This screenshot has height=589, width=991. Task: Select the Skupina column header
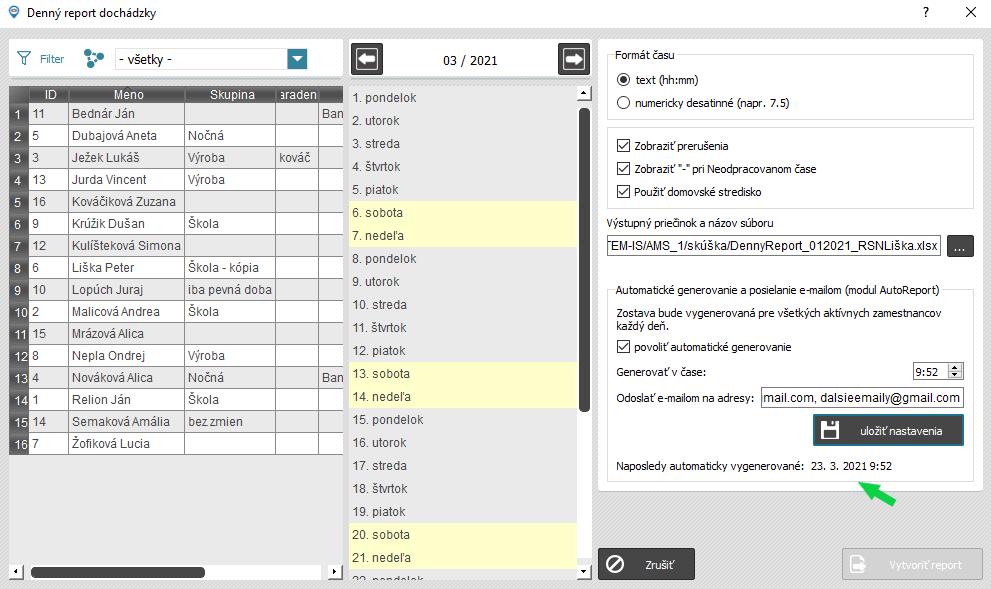[x=231, y=95]
